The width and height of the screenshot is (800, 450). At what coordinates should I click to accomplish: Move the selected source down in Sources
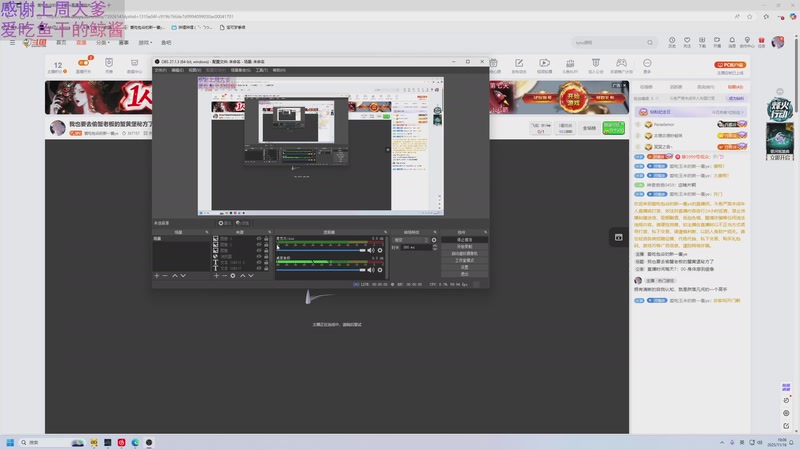[251, 276]
